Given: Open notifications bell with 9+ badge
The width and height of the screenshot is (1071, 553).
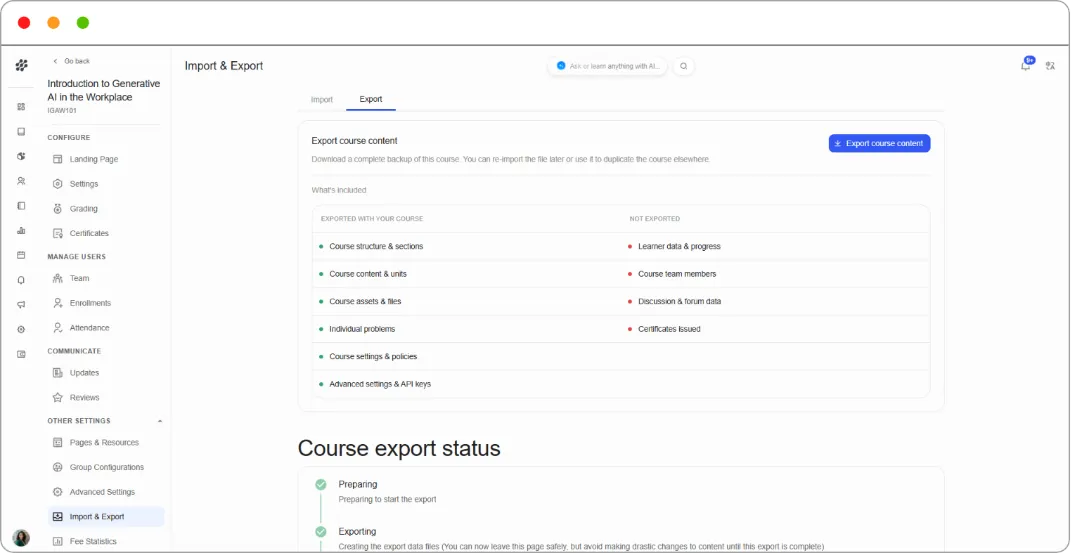Looking at the screenshot, I should 1026,66.
